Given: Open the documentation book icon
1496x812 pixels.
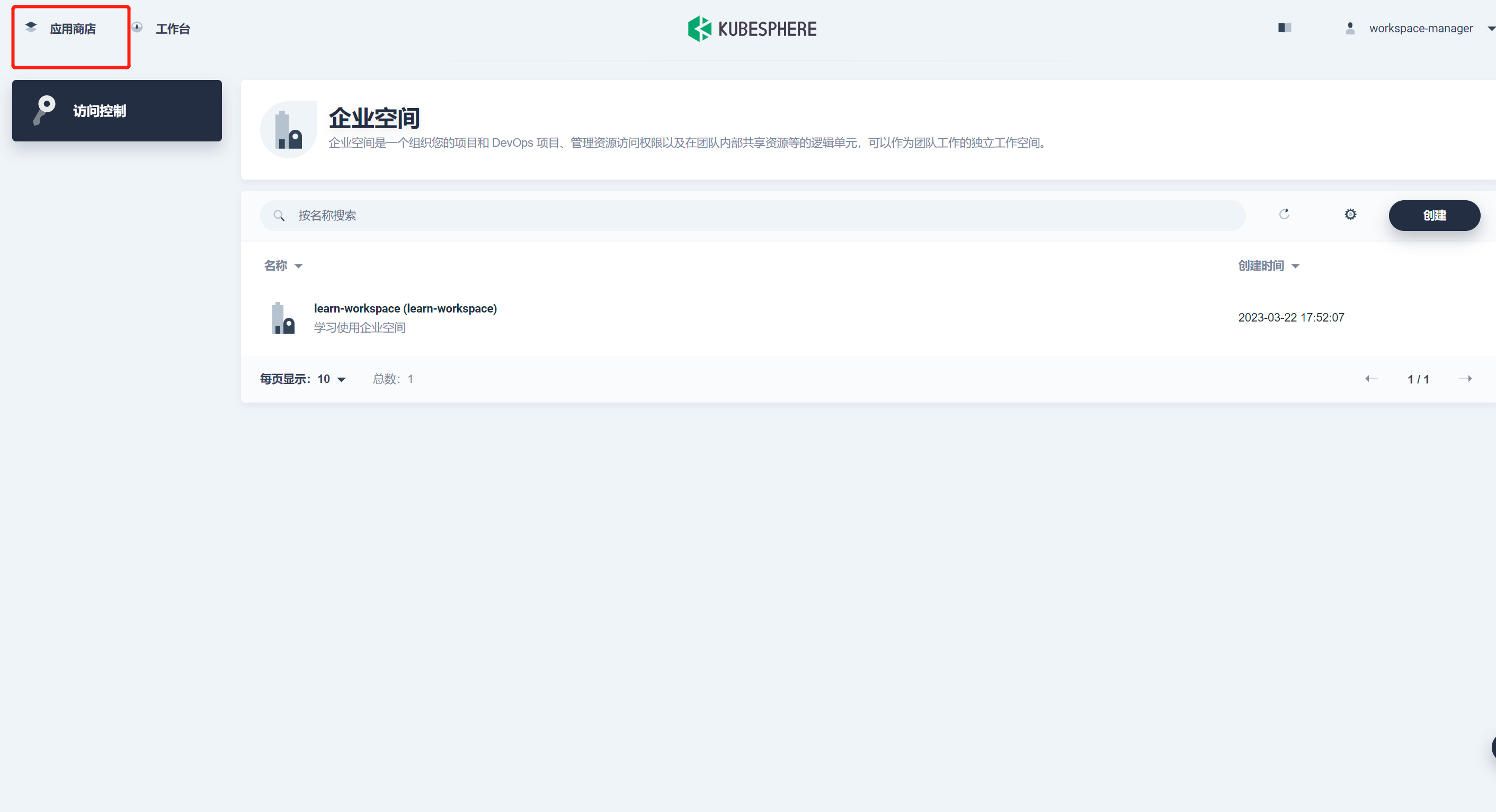Looking at the screenshot, I should tap(1284, 28).
